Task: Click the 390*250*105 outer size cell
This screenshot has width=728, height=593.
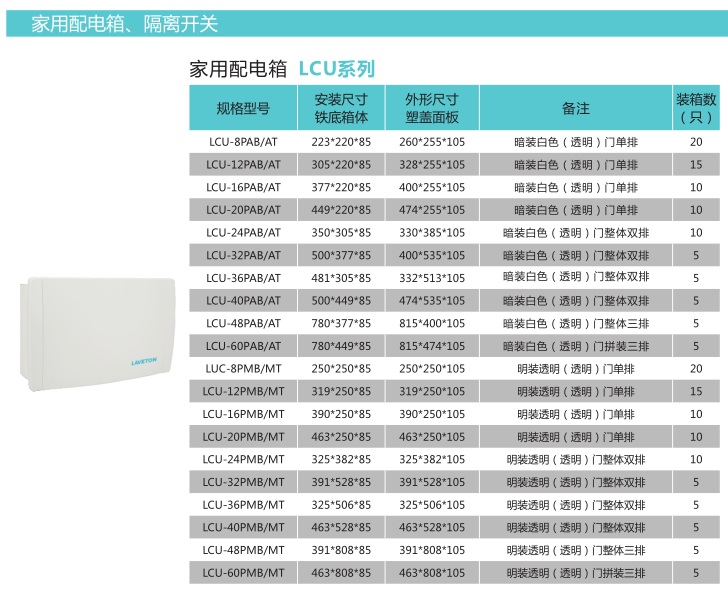Action: coord(432,414)
